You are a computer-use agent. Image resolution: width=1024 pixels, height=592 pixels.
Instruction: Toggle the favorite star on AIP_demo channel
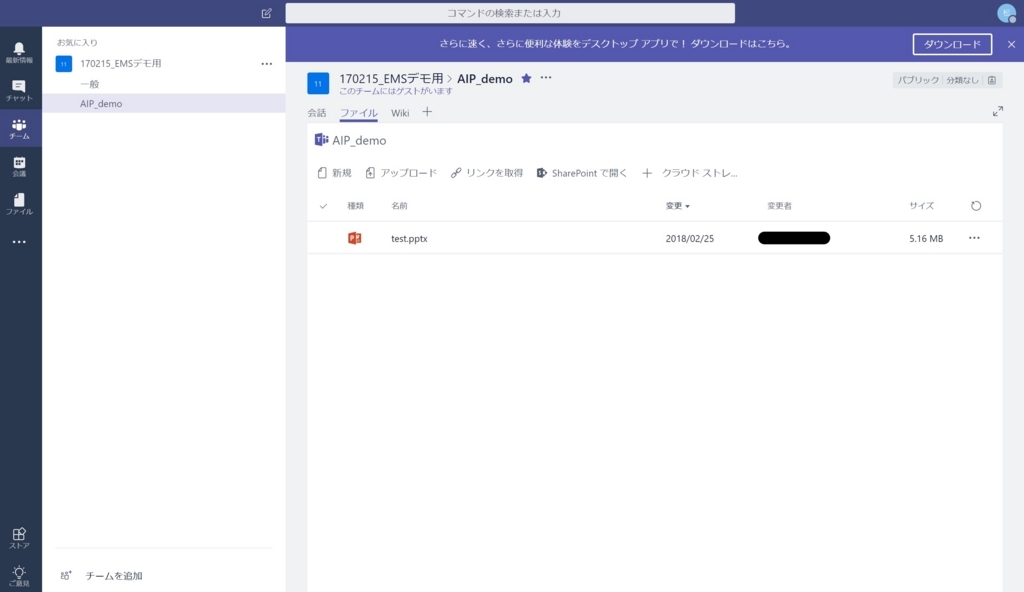coord(526,76)
